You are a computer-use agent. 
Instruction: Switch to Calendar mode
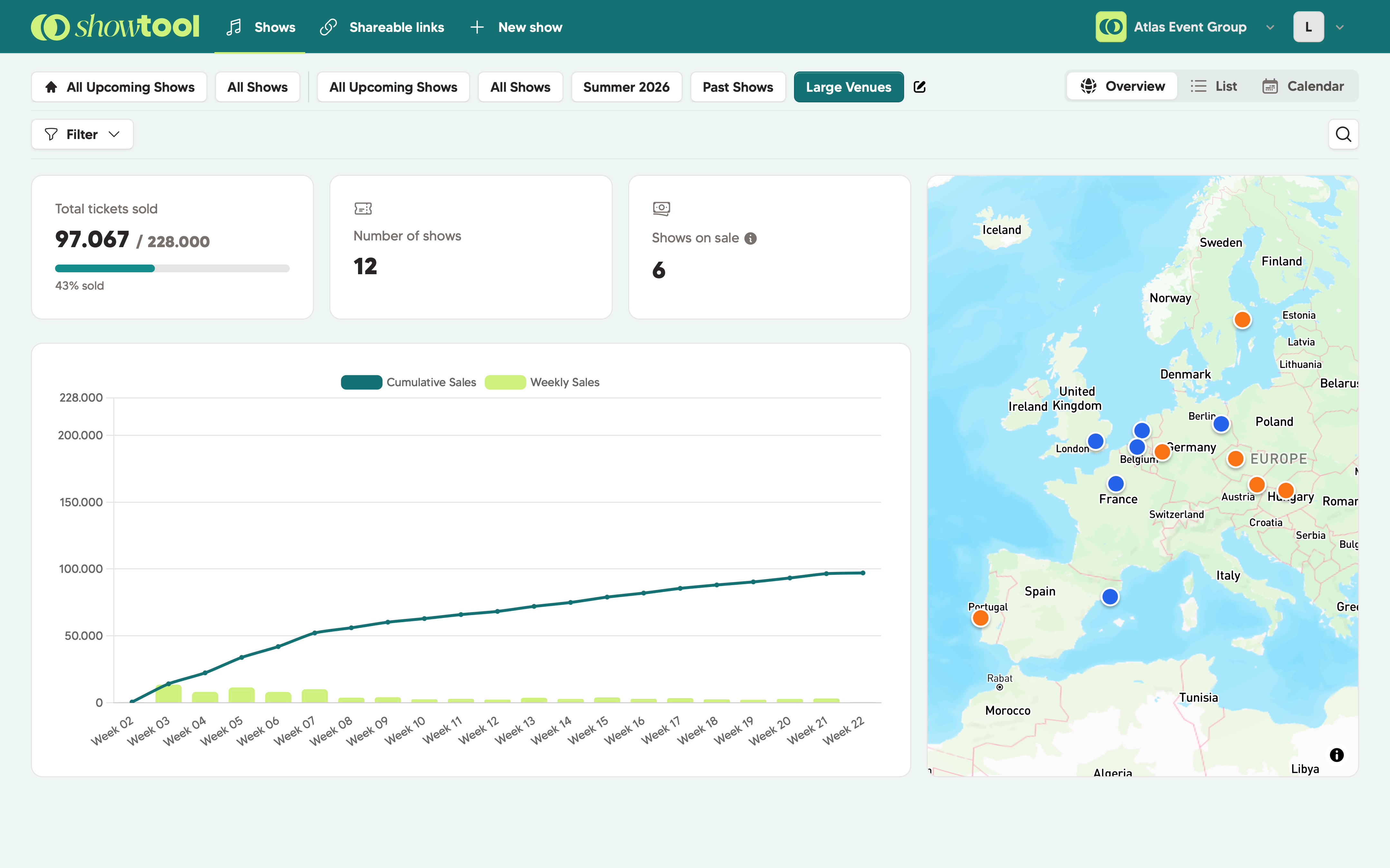point(1303,86)
